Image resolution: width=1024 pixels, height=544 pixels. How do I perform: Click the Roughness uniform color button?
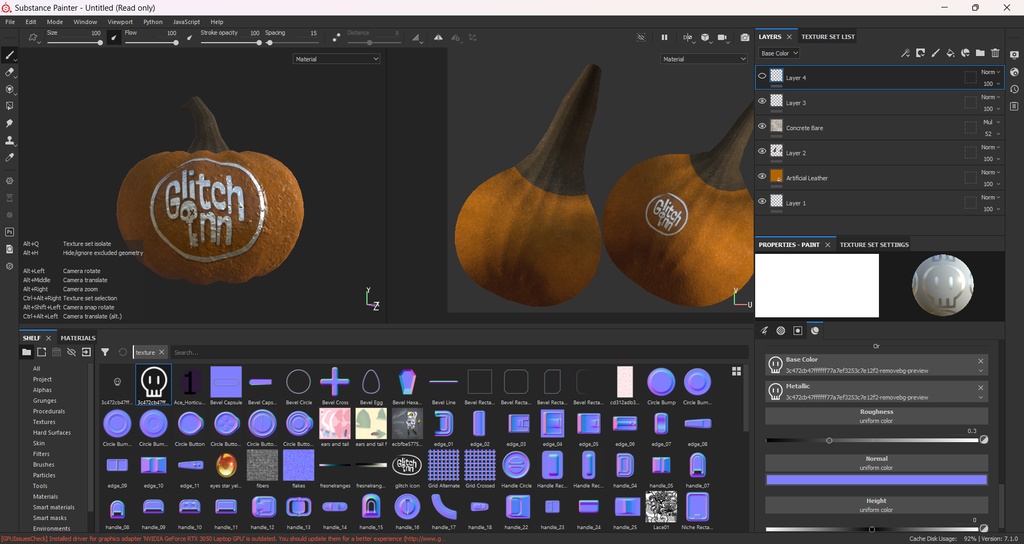(876, 416)
